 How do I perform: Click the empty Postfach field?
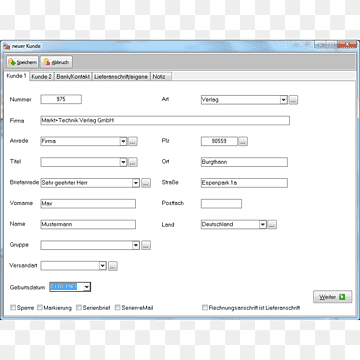pyautogui.click(x=221, y=204)
